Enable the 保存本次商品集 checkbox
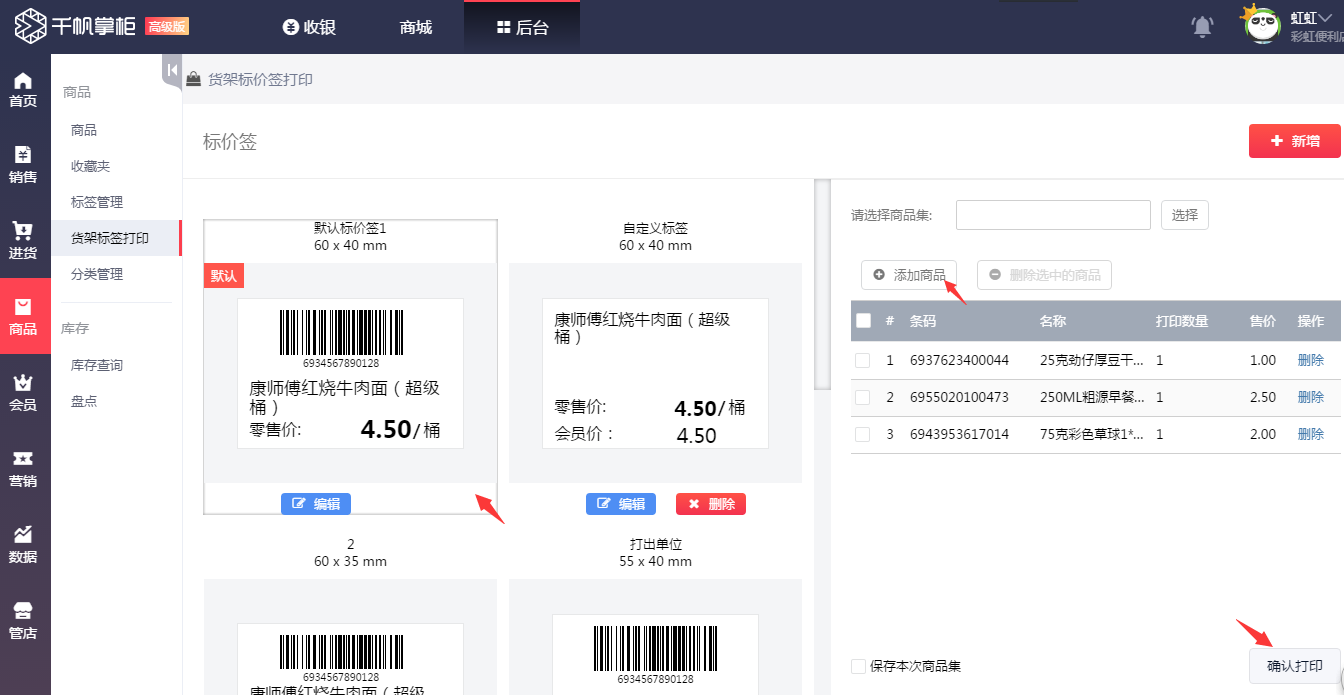This screenshot has height=695, width=1344. tap(857, 665)
